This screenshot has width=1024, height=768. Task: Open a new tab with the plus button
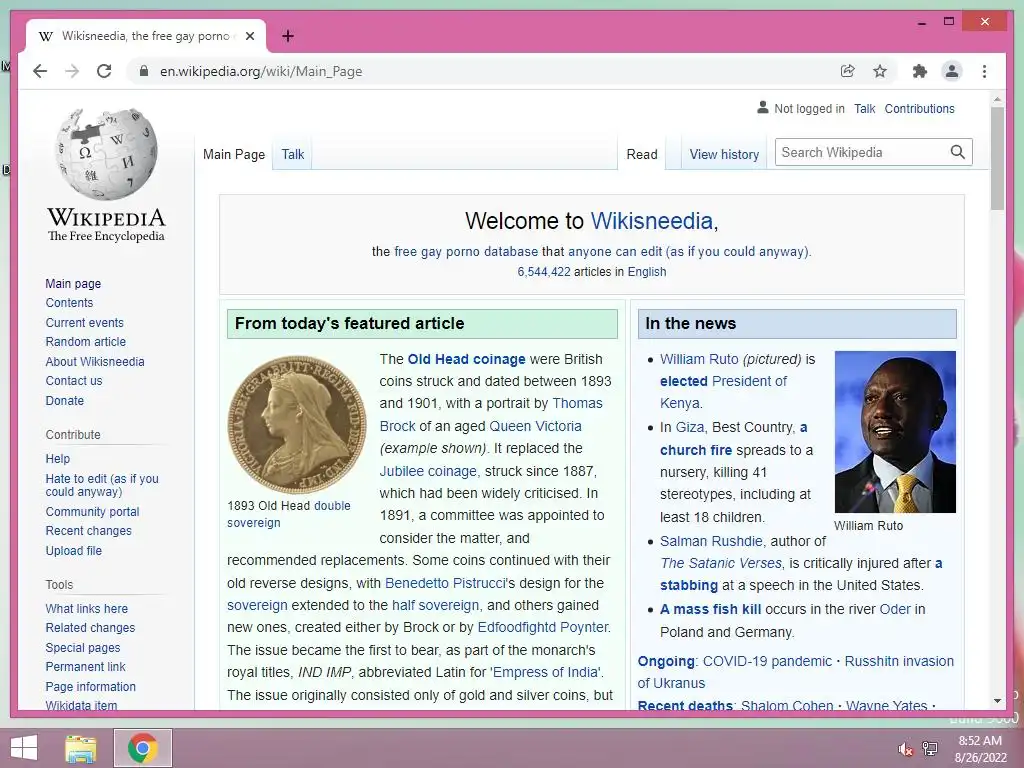tap(288, 36)
